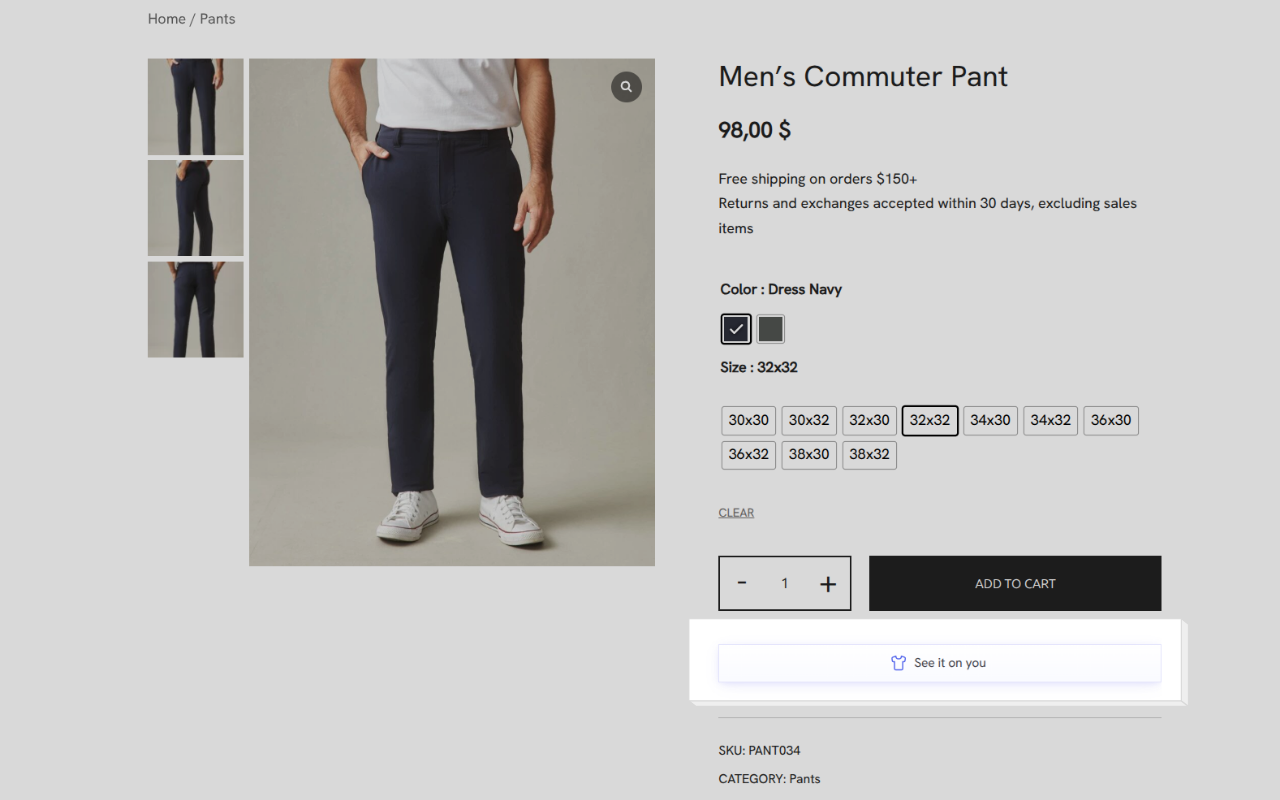Choose the dark gray color swatch
The height and width of the screenshot is (800, 1280).
pos(770,329)
